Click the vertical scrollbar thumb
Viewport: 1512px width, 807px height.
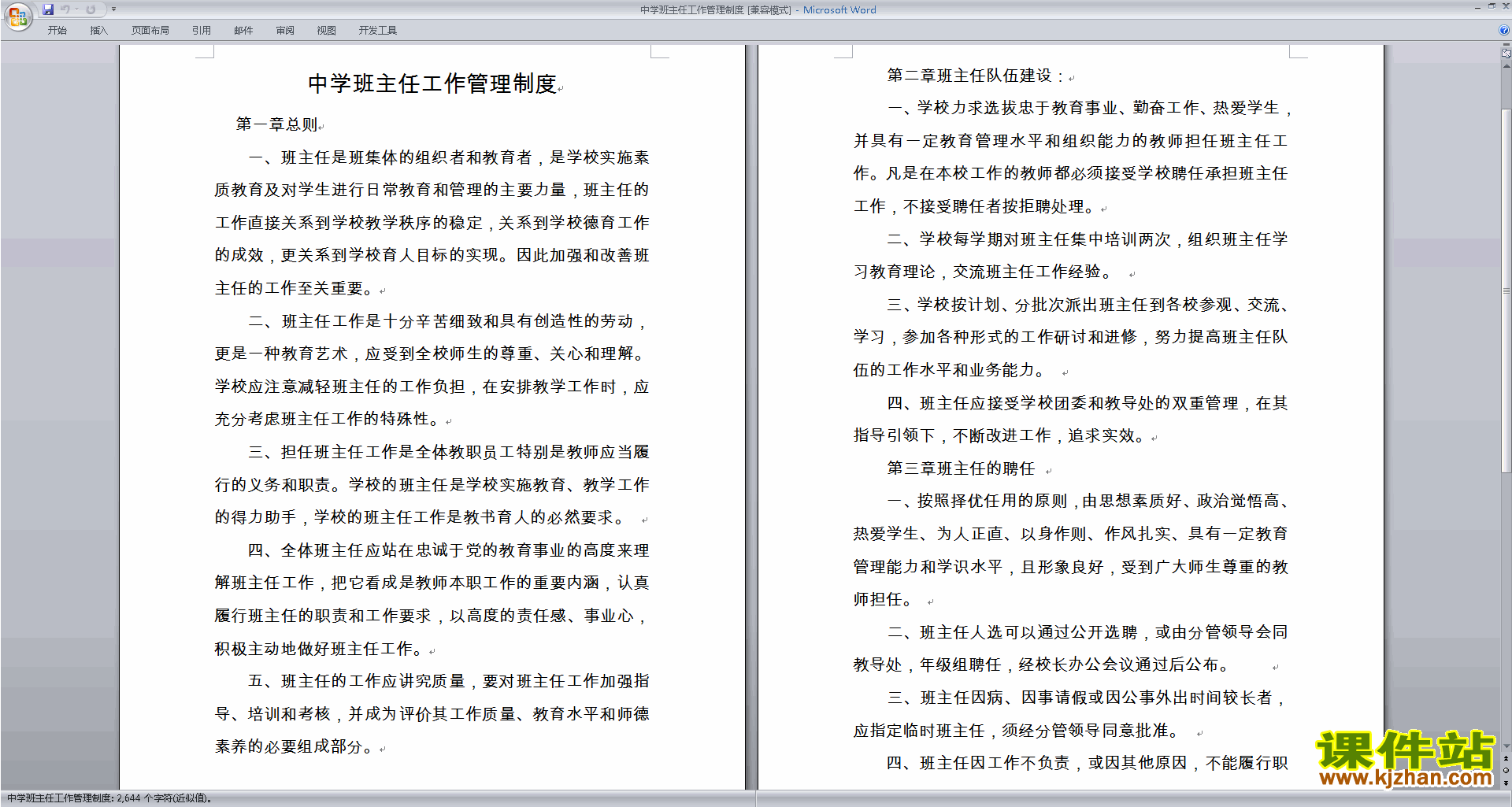point(1506,291)
